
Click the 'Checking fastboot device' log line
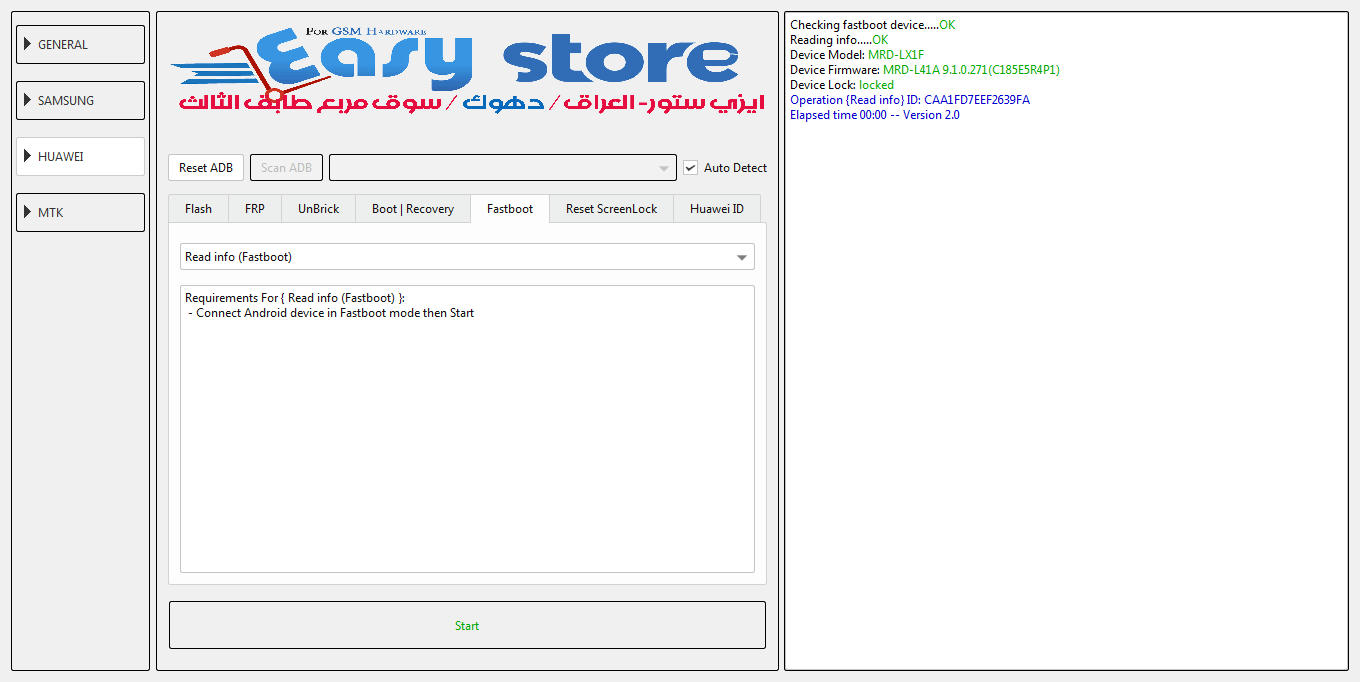pyautogui.click(x=873, y=25)
